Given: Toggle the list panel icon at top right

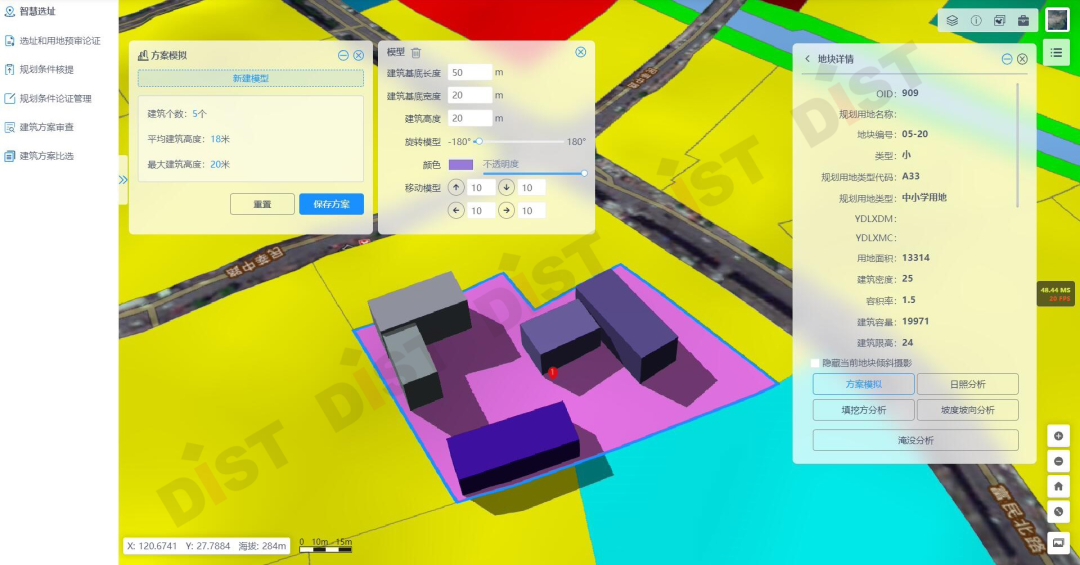Looking at the screenshot, I should [x=1057, y=52].
